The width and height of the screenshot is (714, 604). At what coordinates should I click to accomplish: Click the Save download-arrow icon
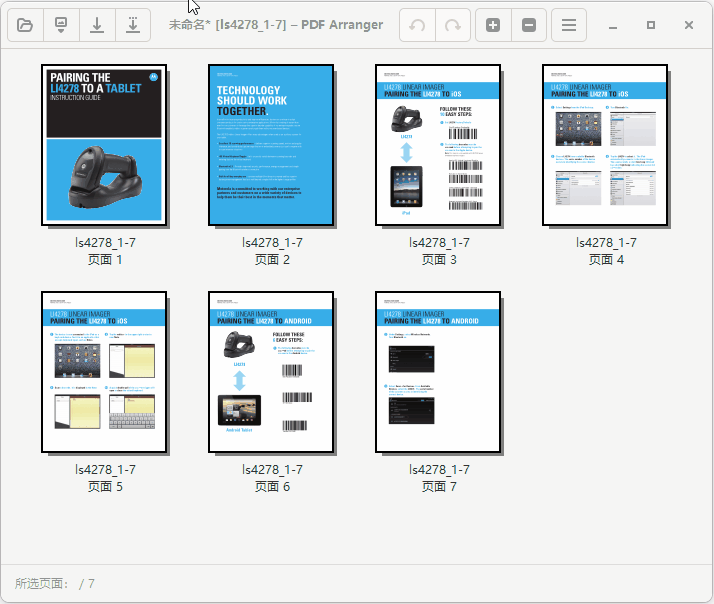97,25
